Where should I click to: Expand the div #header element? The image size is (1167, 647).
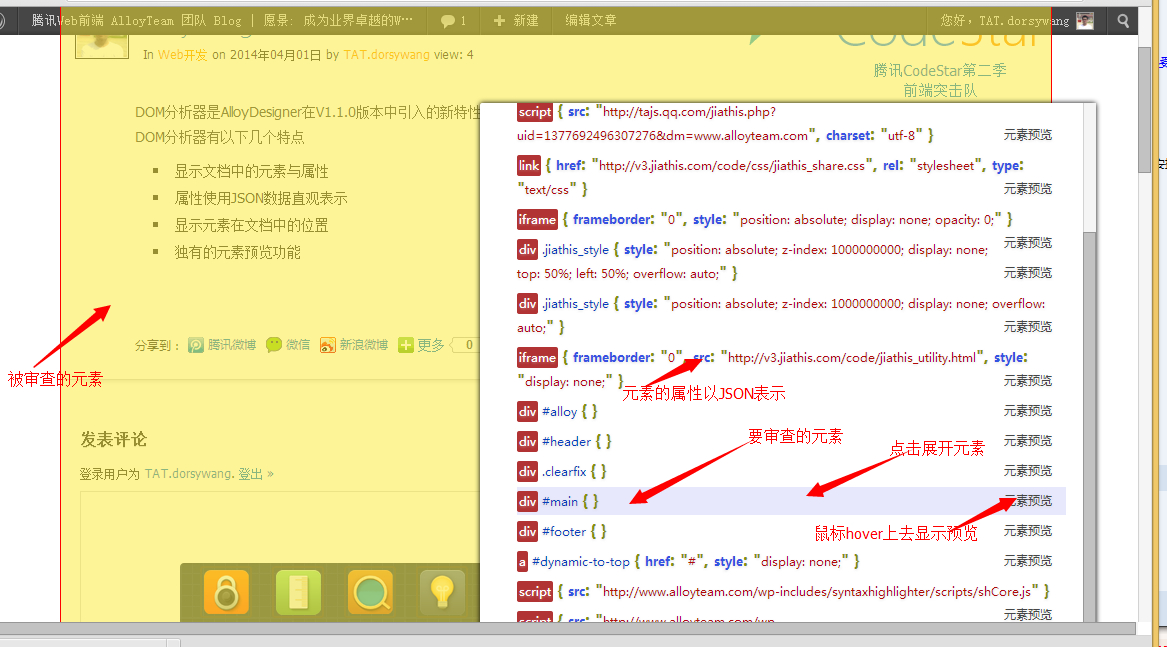coord(565,441)
